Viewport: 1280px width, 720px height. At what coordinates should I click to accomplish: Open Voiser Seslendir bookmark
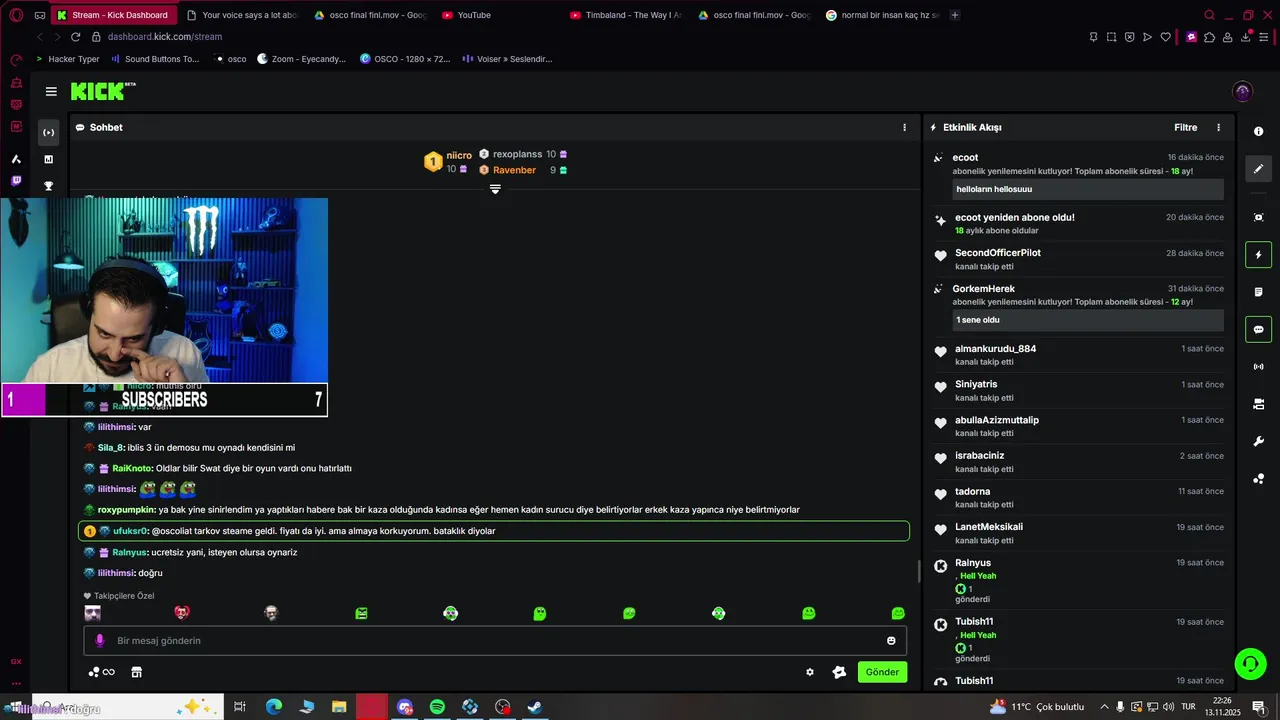pos(508,59)
